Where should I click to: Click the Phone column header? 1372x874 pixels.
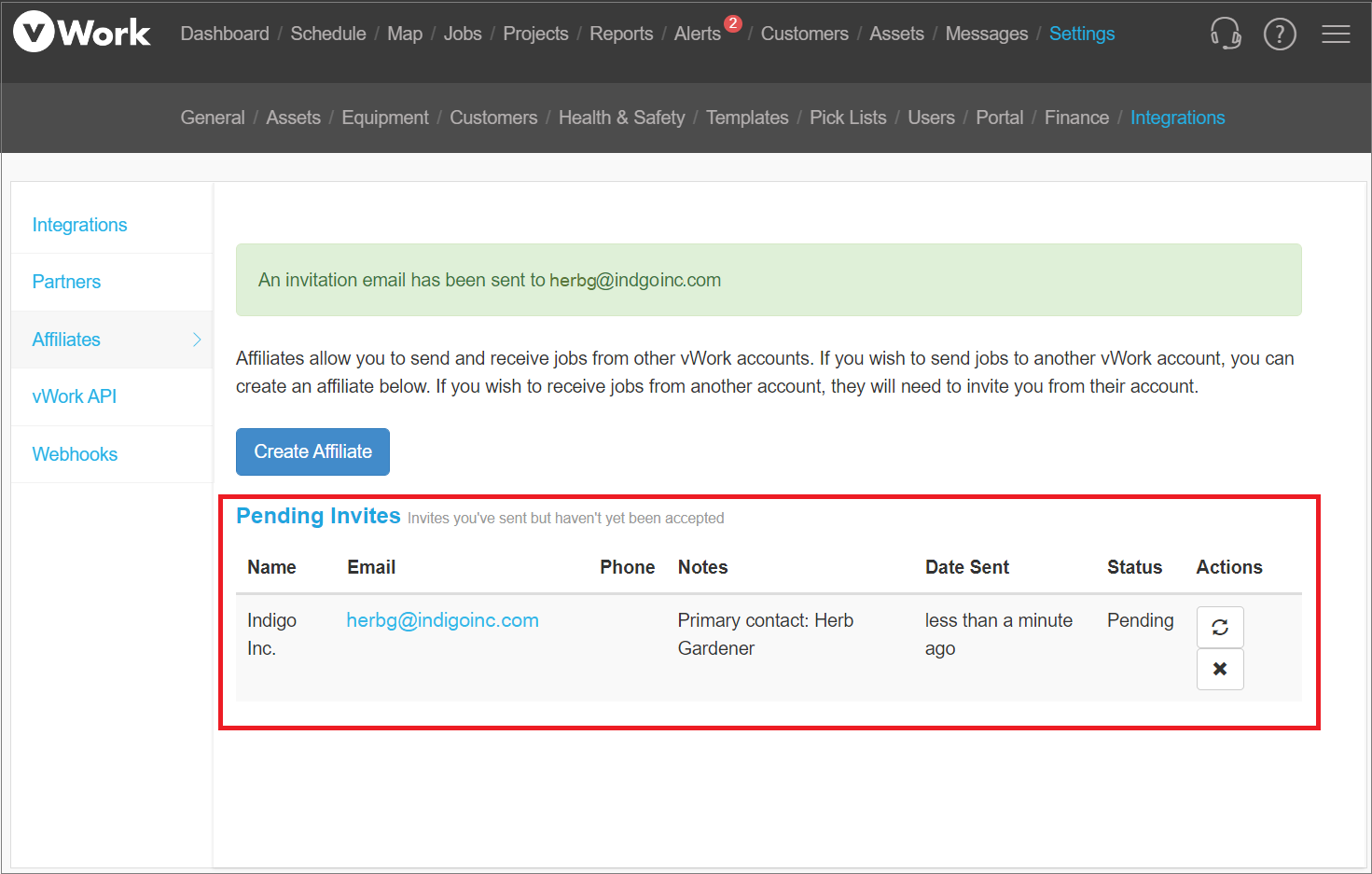(x=627, y=567)
